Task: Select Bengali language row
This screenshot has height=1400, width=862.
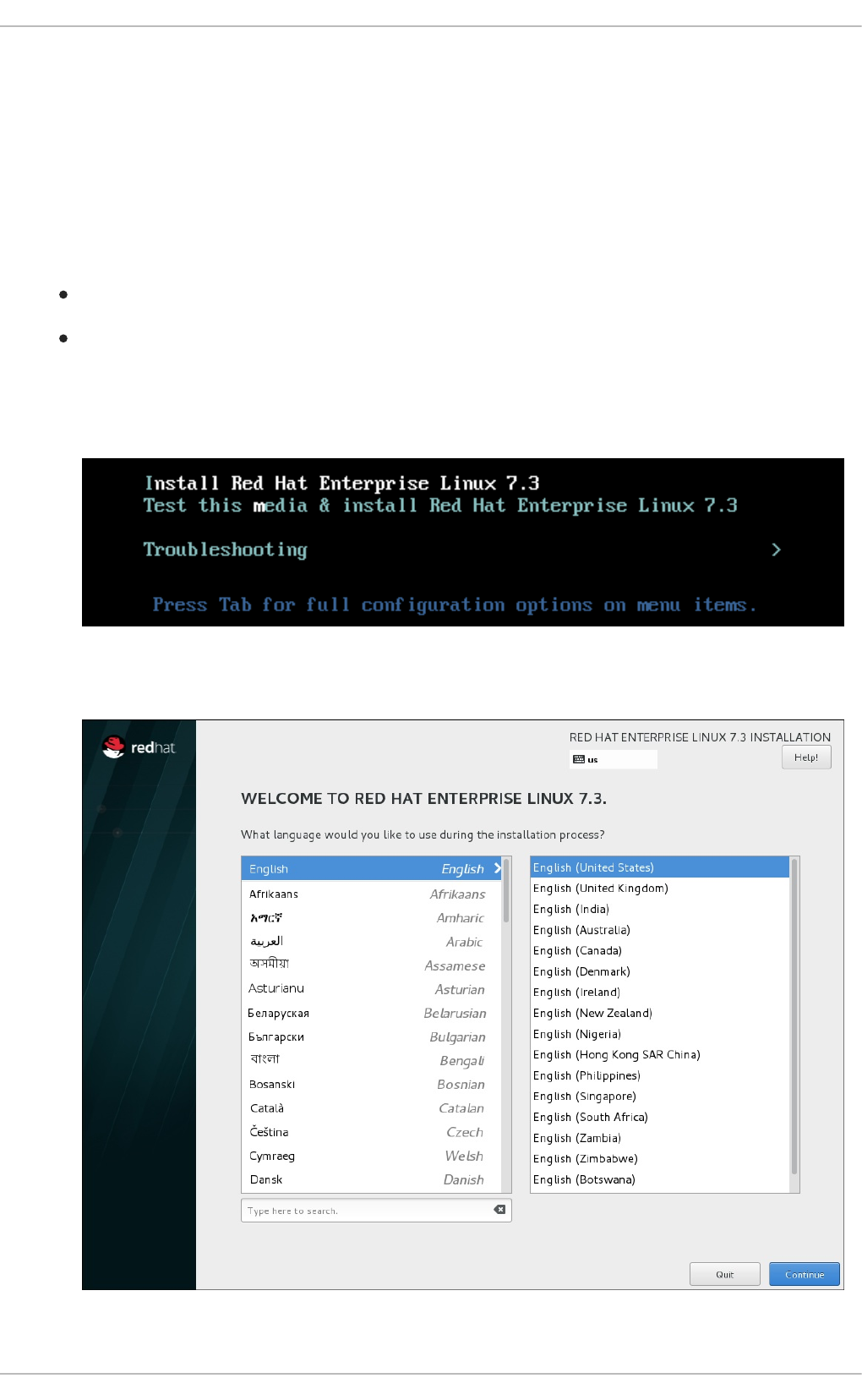Action: (x=372, y=1060)
